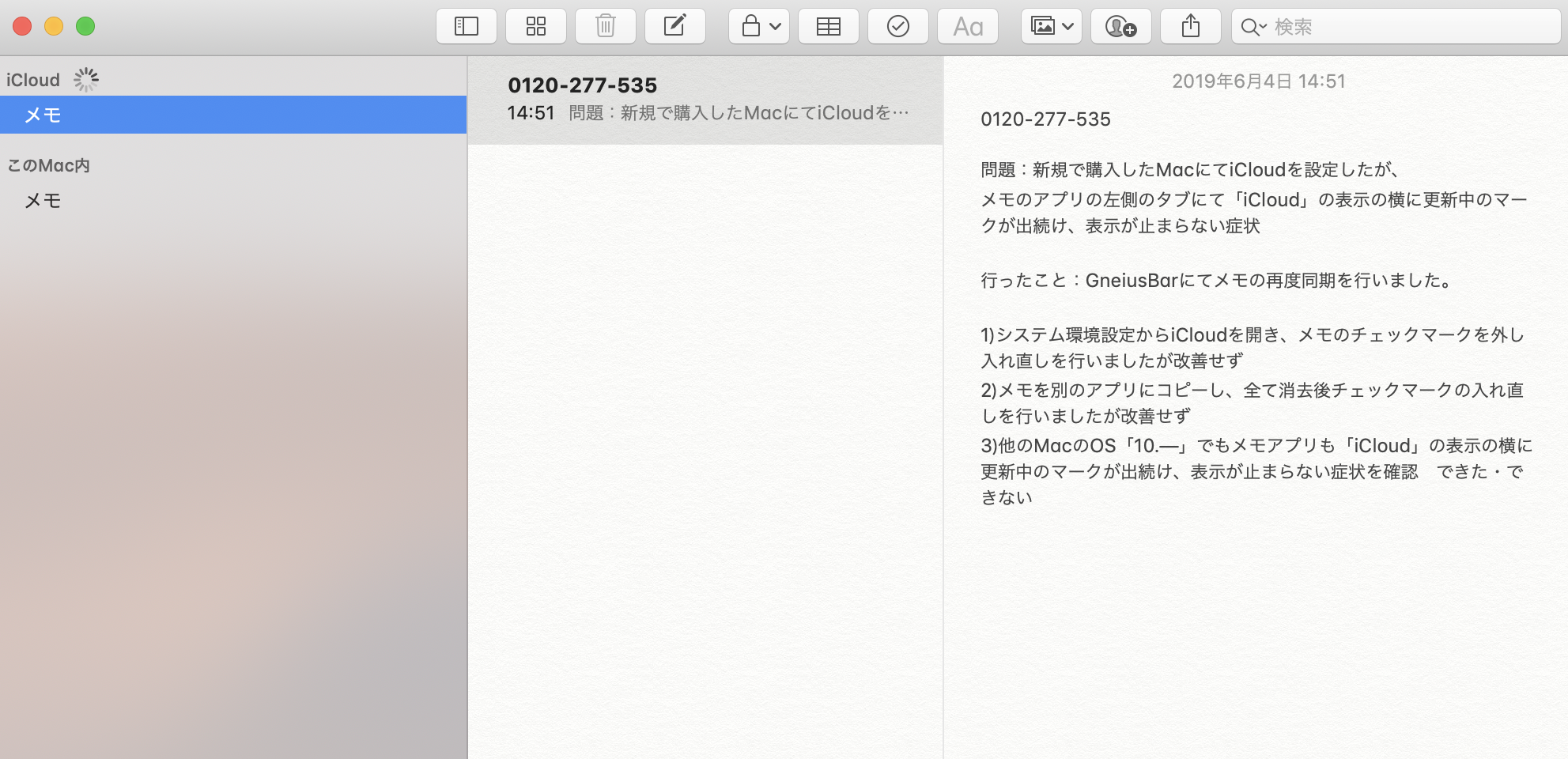Toggle the folder sidebar visibility

pyautogui.click(x=467, y=27)
